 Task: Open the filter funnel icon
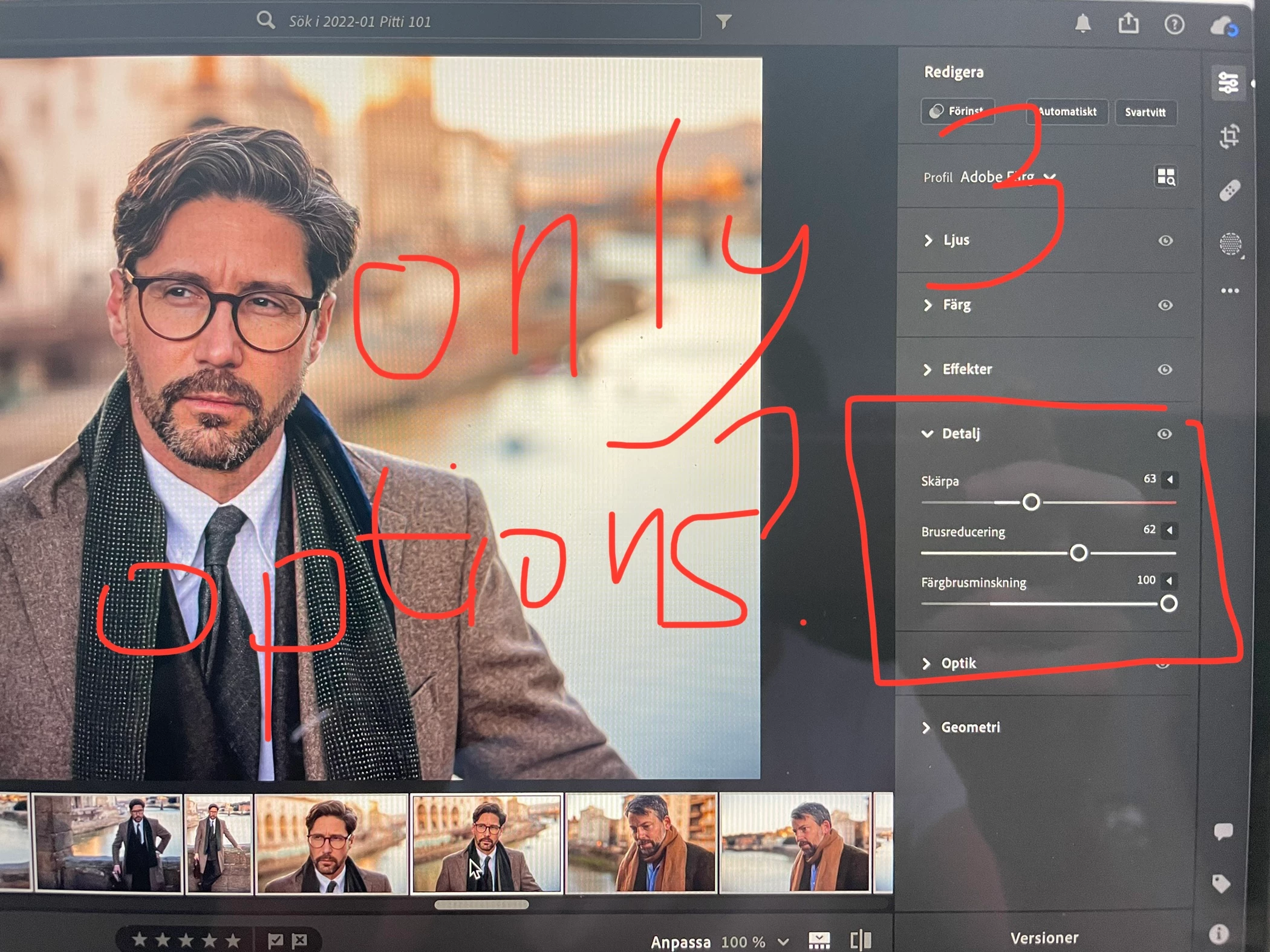(x=724, y=22)
